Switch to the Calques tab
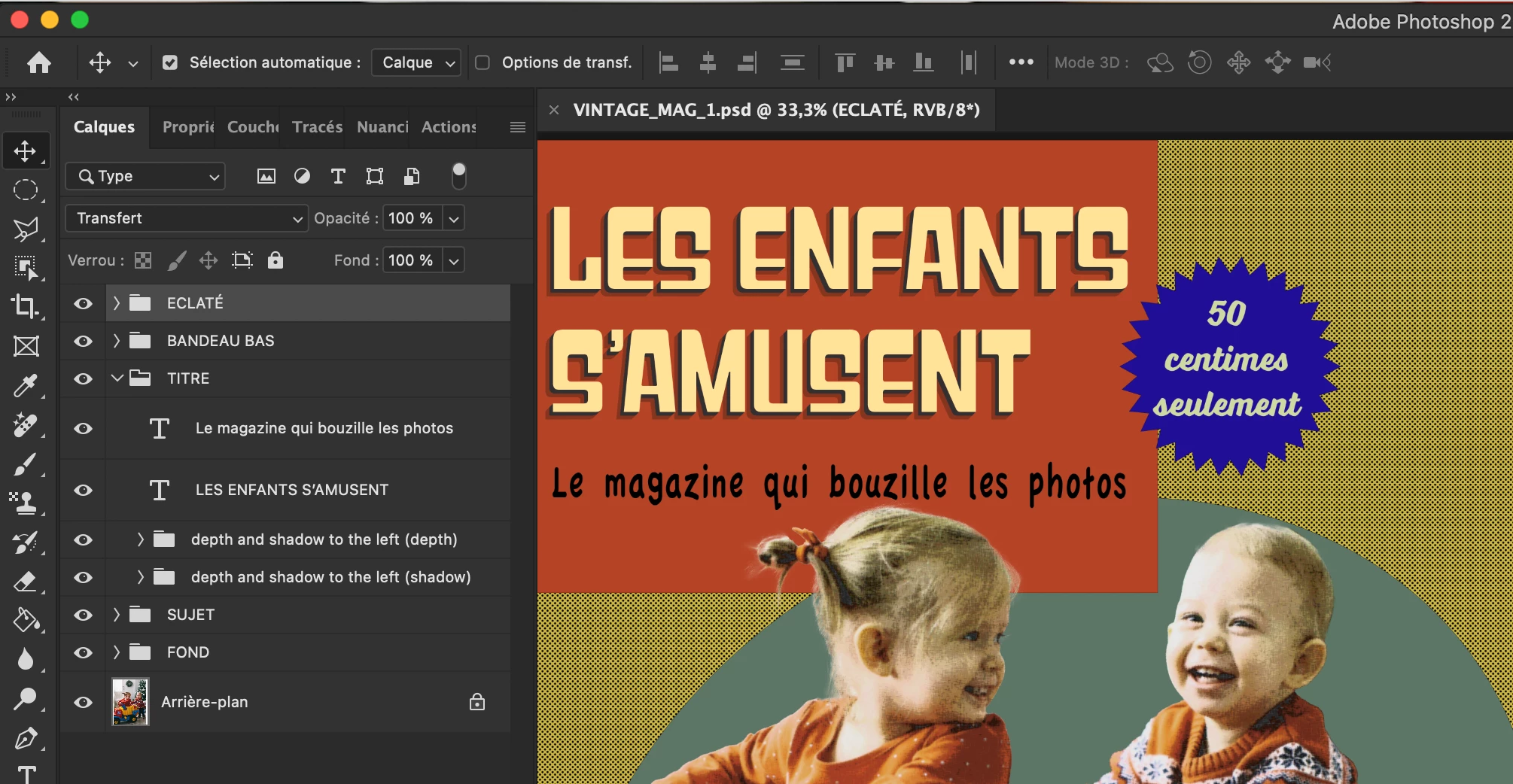The height and width of the screenshot is (784, 1513). coord(104,127)
